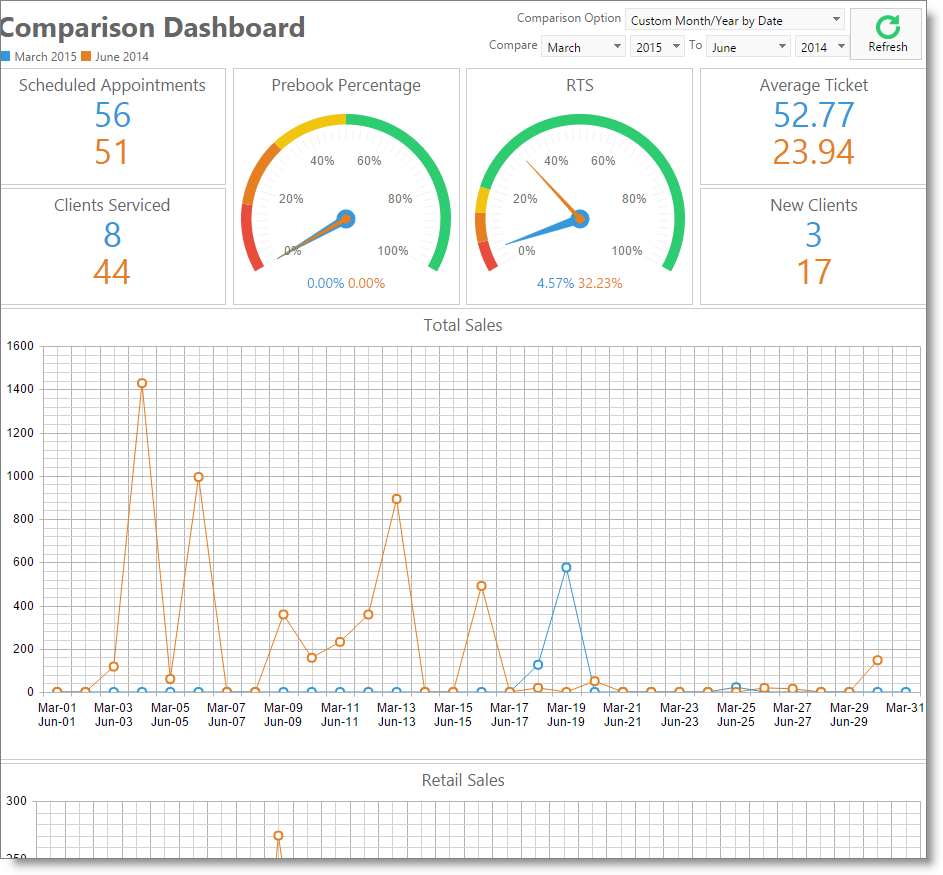
Task: Click the RTS gauge needle hub
Action: [580, 219]
